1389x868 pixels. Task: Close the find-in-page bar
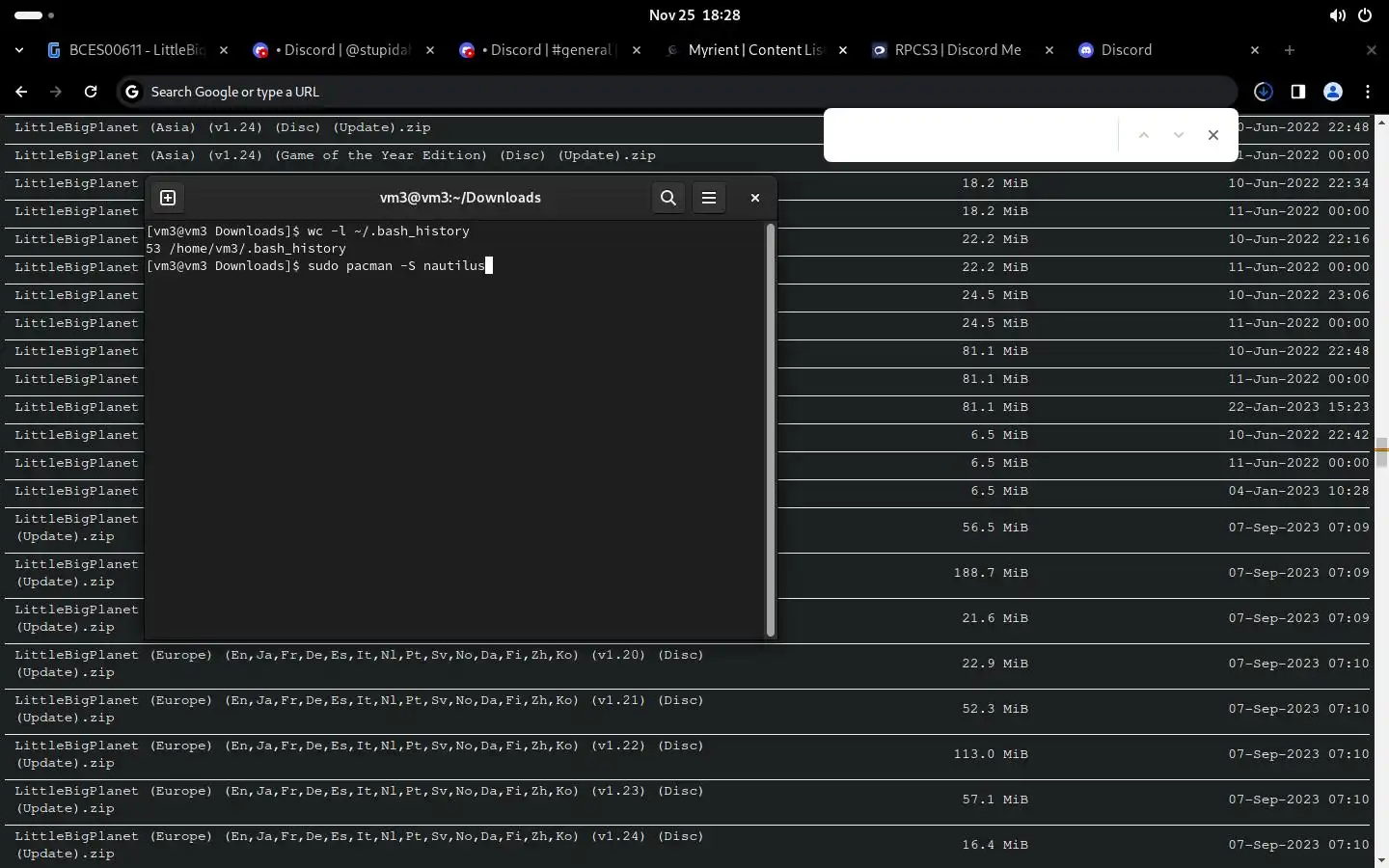click(1213, 135)
